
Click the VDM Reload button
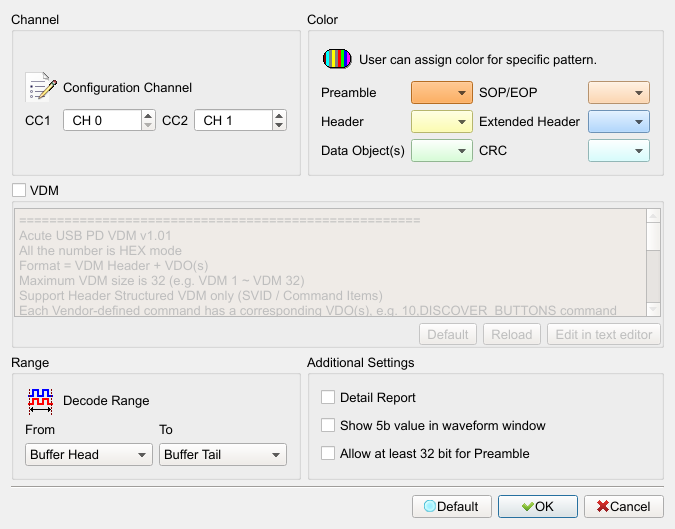click(512, 334)
